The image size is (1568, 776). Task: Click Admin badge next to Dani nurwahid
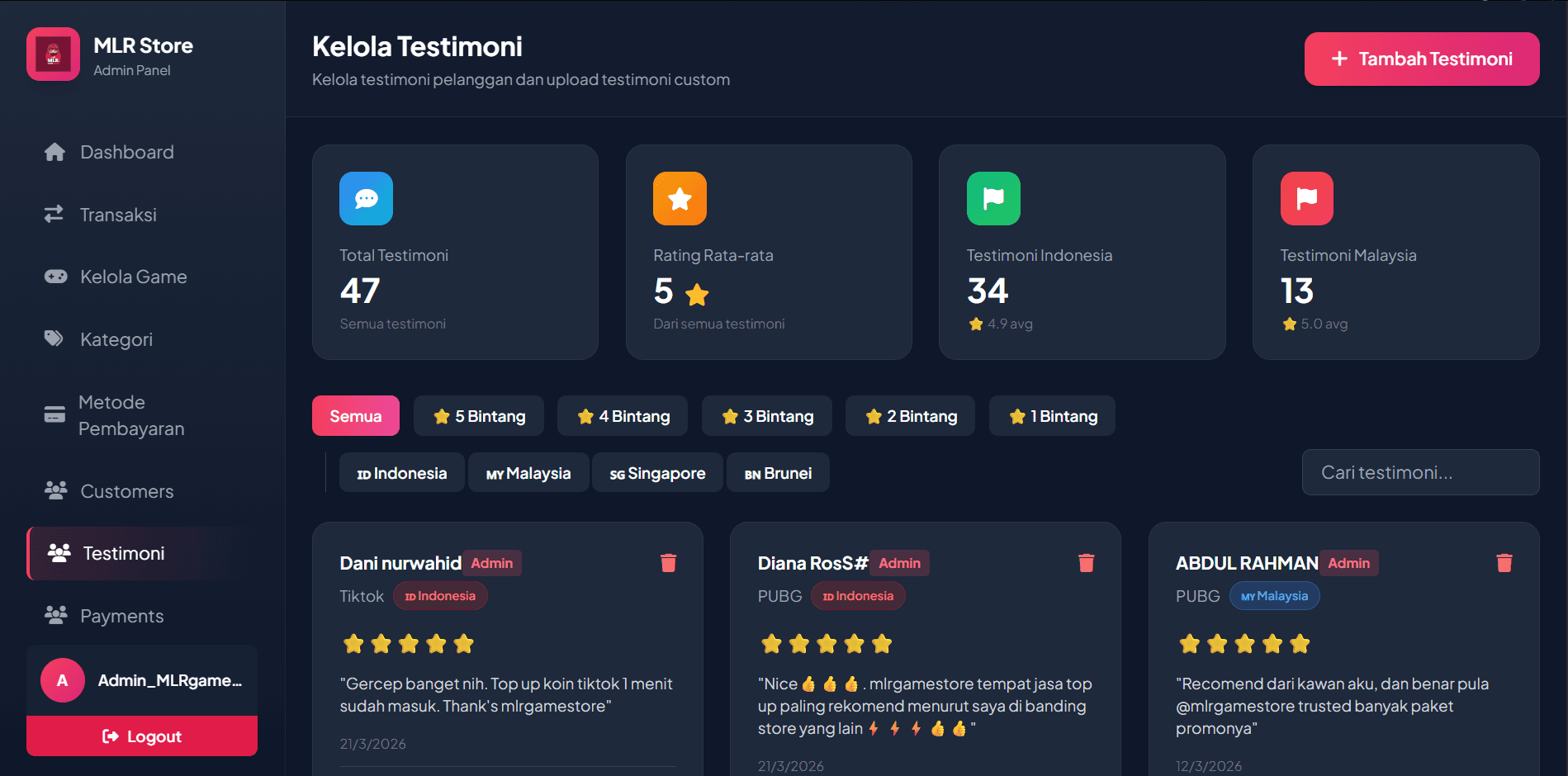pyautogui.click(x=492, y=563)
